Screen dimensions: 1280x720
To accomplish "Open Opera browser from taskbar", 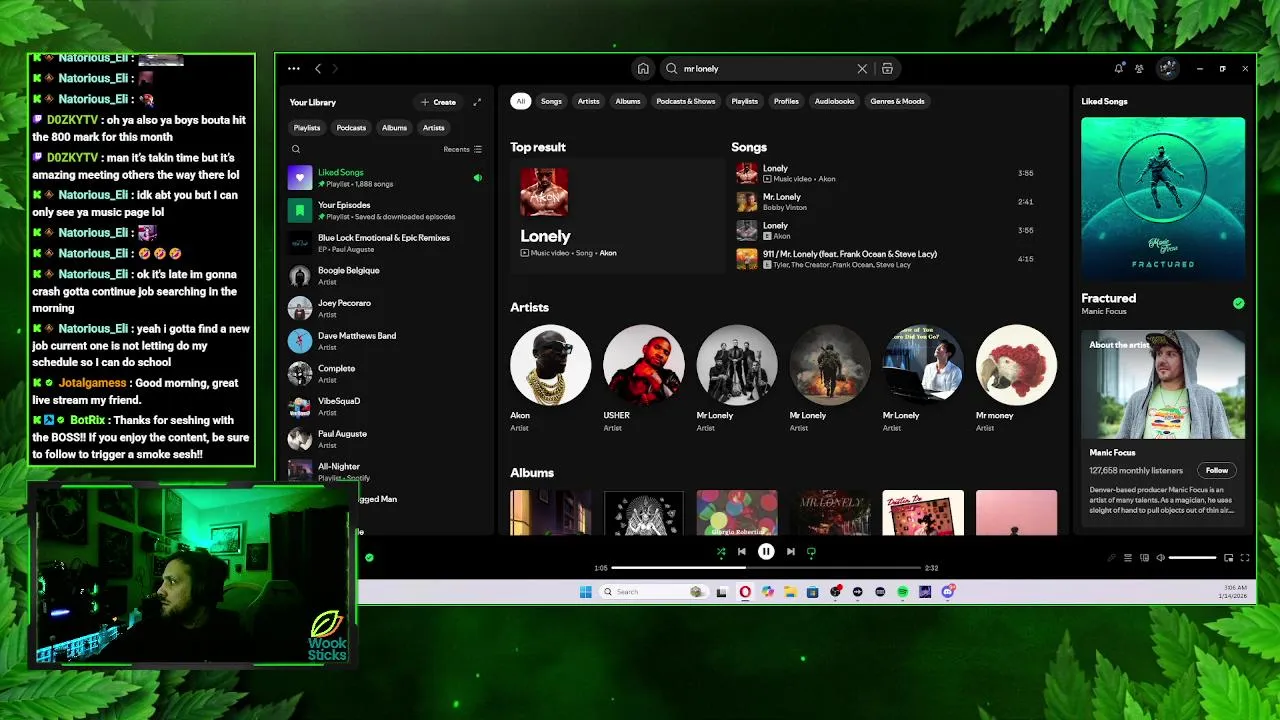I will [745, 592].
